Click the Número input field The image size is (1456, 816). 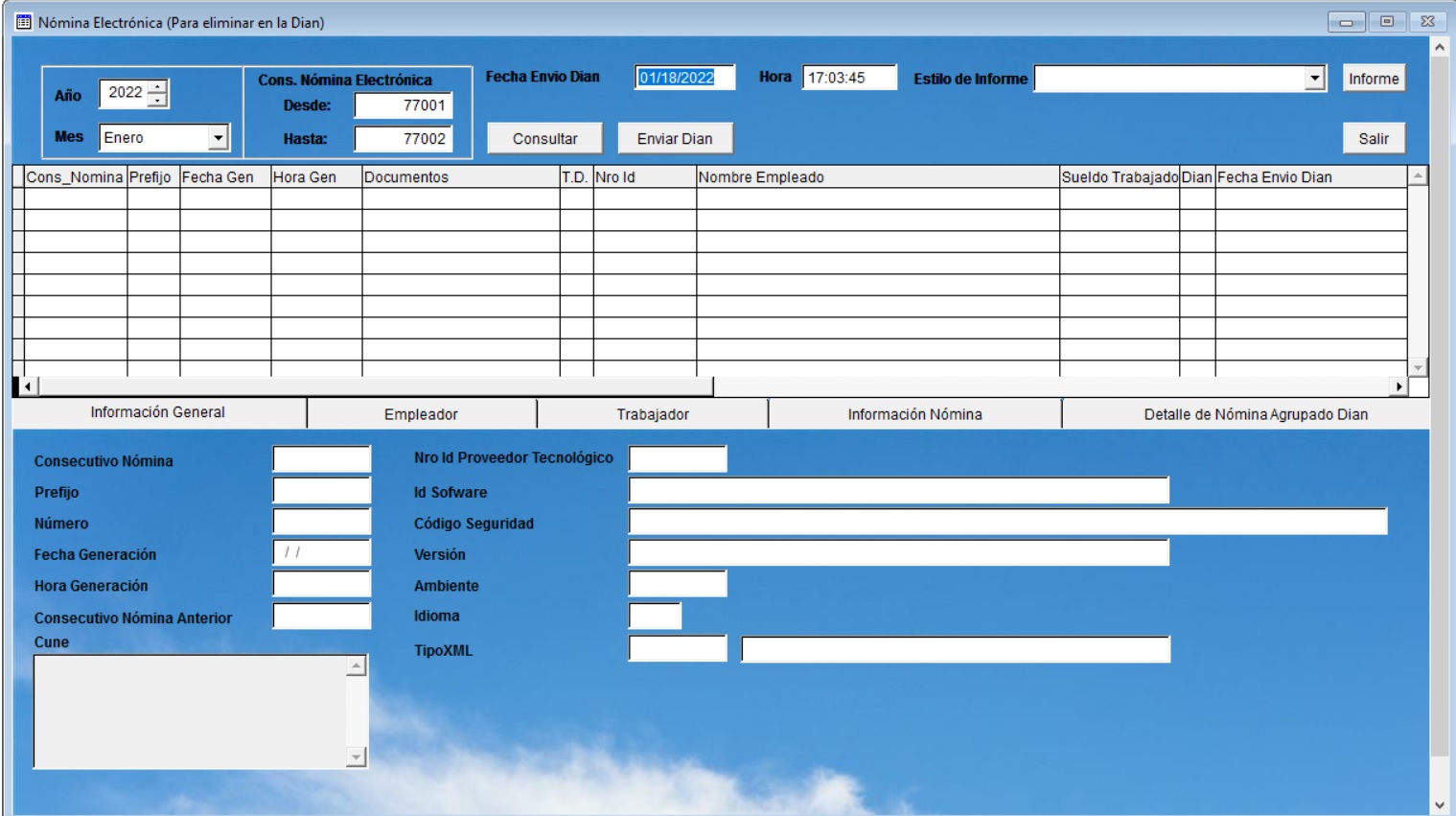tap(322, 522)
